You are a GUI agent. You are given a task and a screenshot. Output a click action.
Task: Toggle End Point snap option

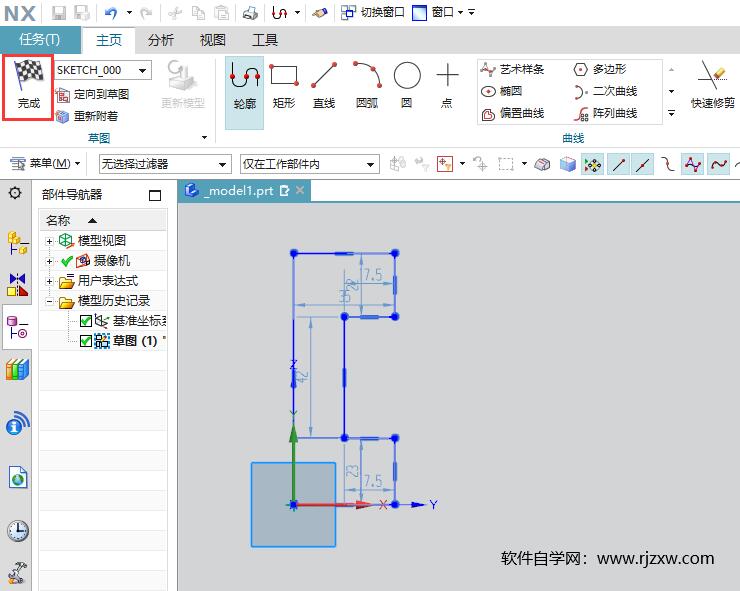click(618, 164)
